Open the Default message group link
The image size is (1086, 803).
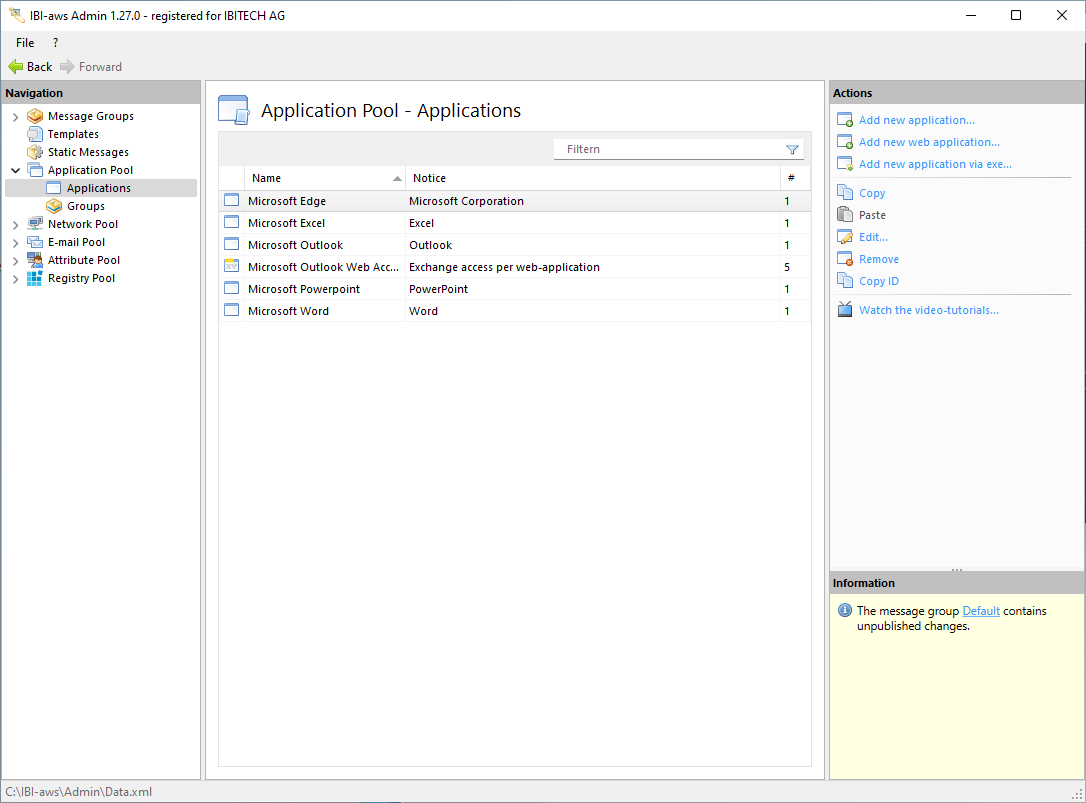pyautogui.click(x=980, y=611)
